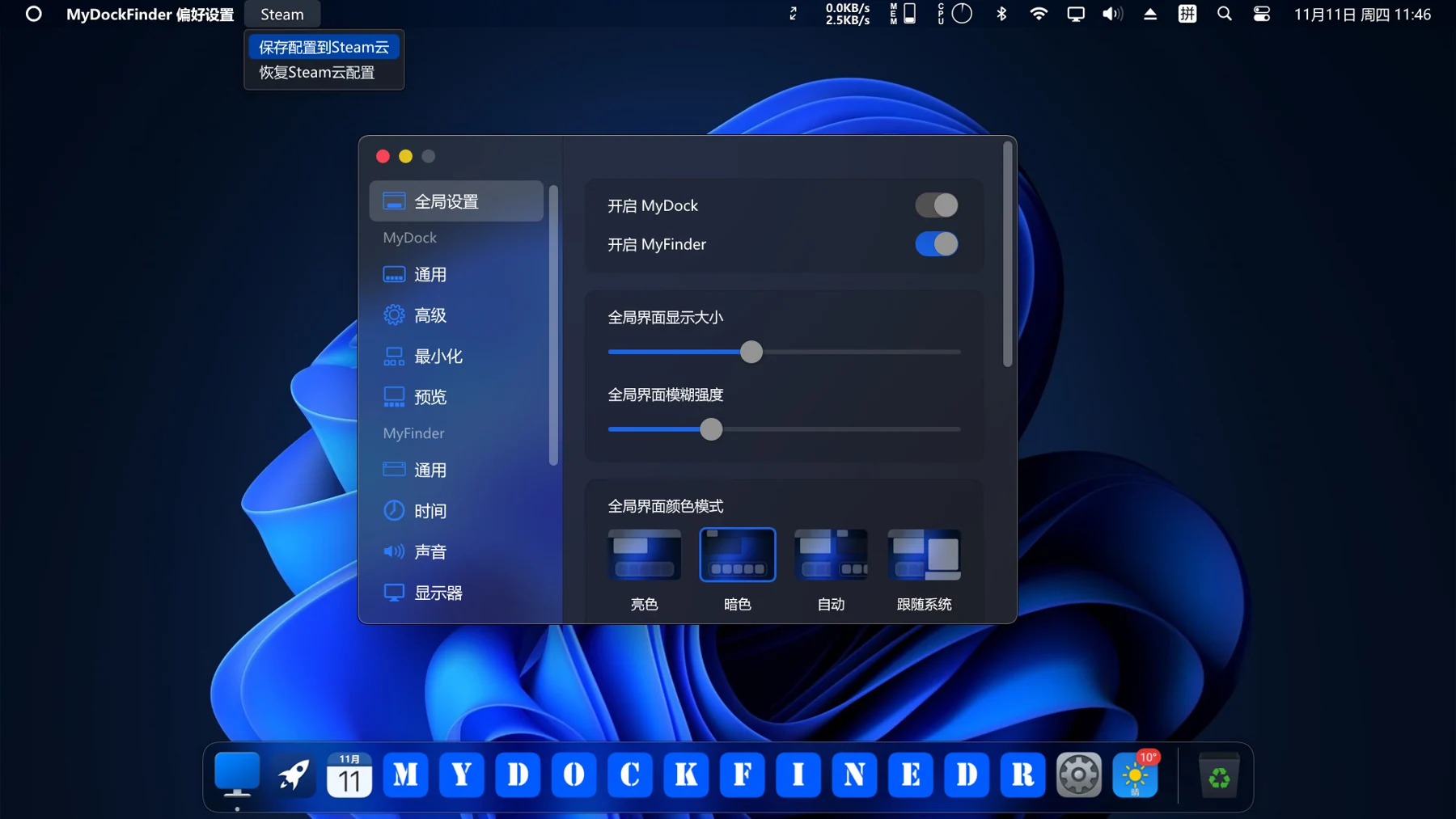Screen dimensions: 1456x819
Task: Open MyDock 高级 sidebar item
Action: point(456,315)
